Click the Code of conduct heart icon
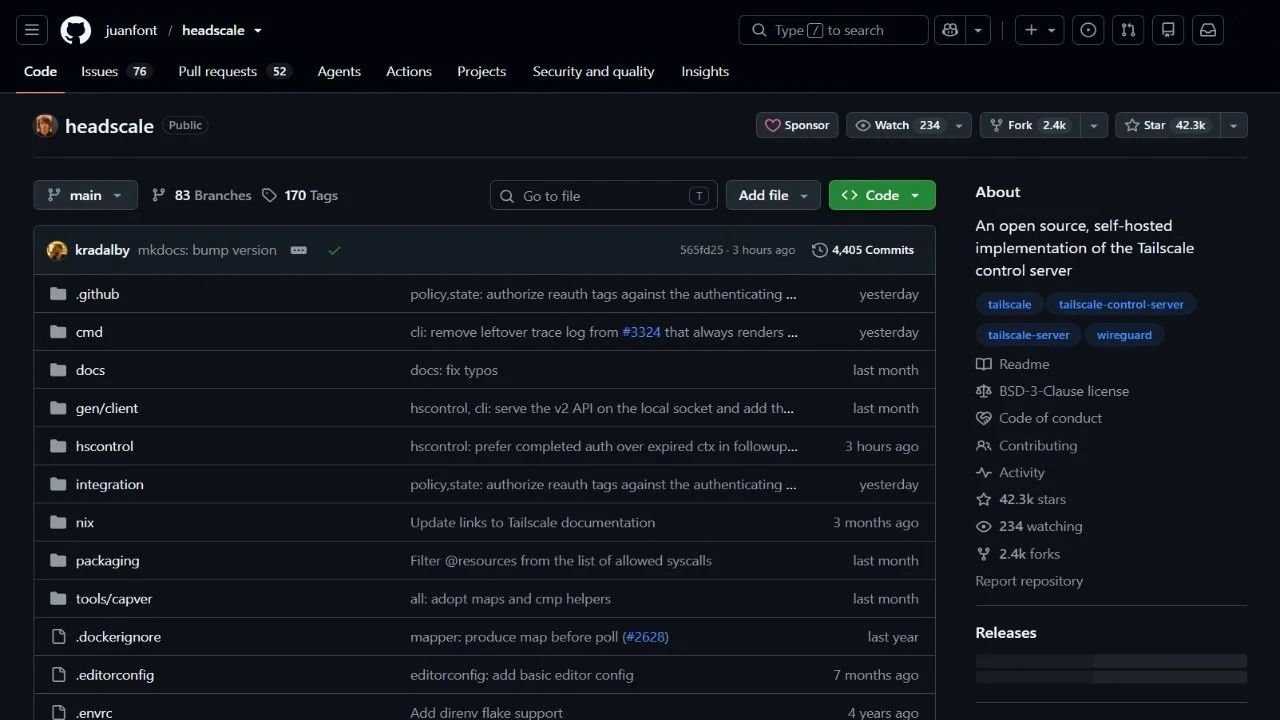The width and height of the screenshot is (1280, 720). [x=984, y=418]
